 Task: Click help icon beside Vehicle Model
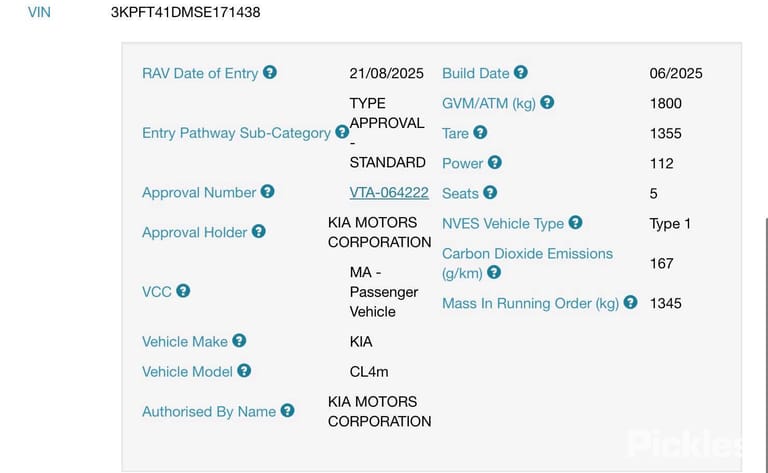(244, 371)
